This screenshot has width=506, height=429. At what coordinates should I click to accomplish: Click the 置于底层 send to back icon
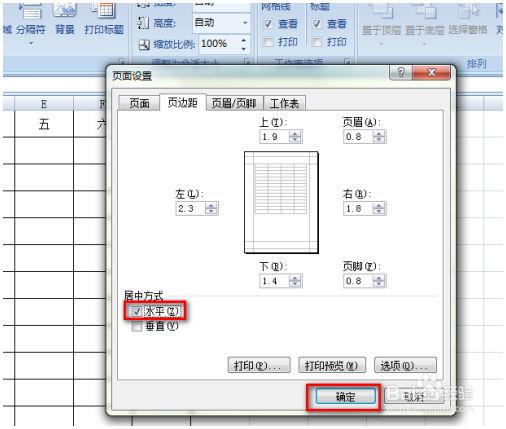(x=425, y=11)
